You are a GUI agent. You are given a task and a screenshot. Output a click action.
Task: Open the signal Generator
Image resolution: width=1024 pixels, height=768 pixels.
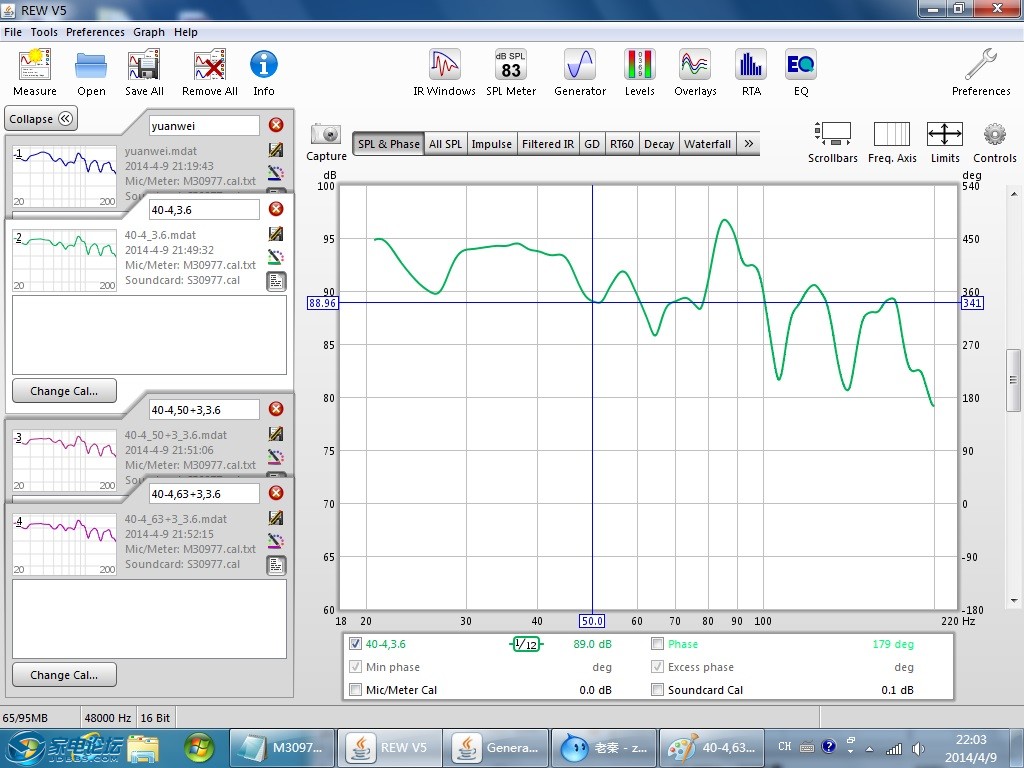[580, 72]
